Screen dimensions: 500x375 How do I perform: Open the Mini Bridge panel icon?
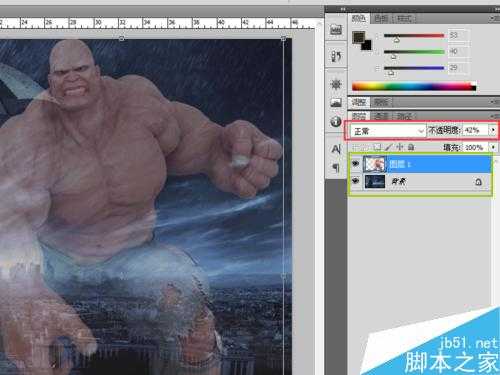pos(336,30)
